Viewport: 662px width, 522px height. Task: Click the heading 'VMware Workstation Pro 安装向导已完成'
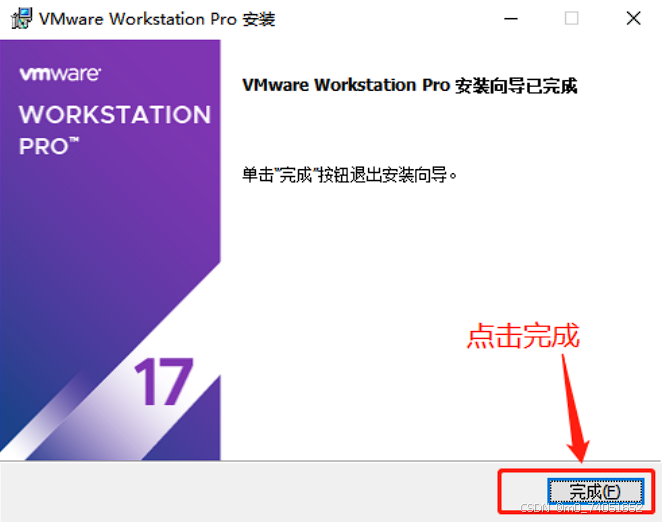click(x=410, y=86)
